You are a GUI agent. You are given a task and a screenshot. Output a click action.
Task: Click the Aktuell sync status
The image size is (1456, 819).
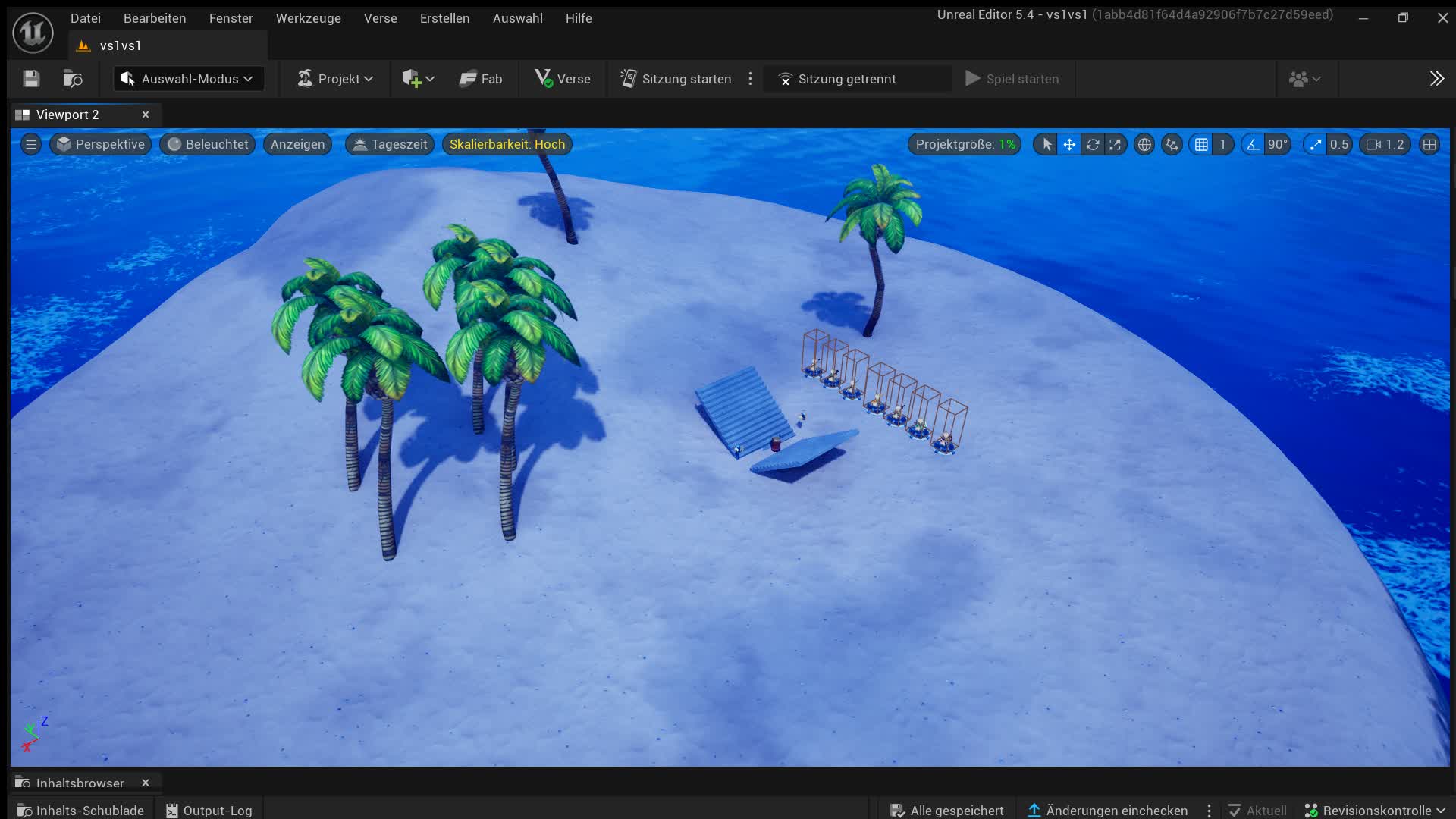coord(1257,811)
